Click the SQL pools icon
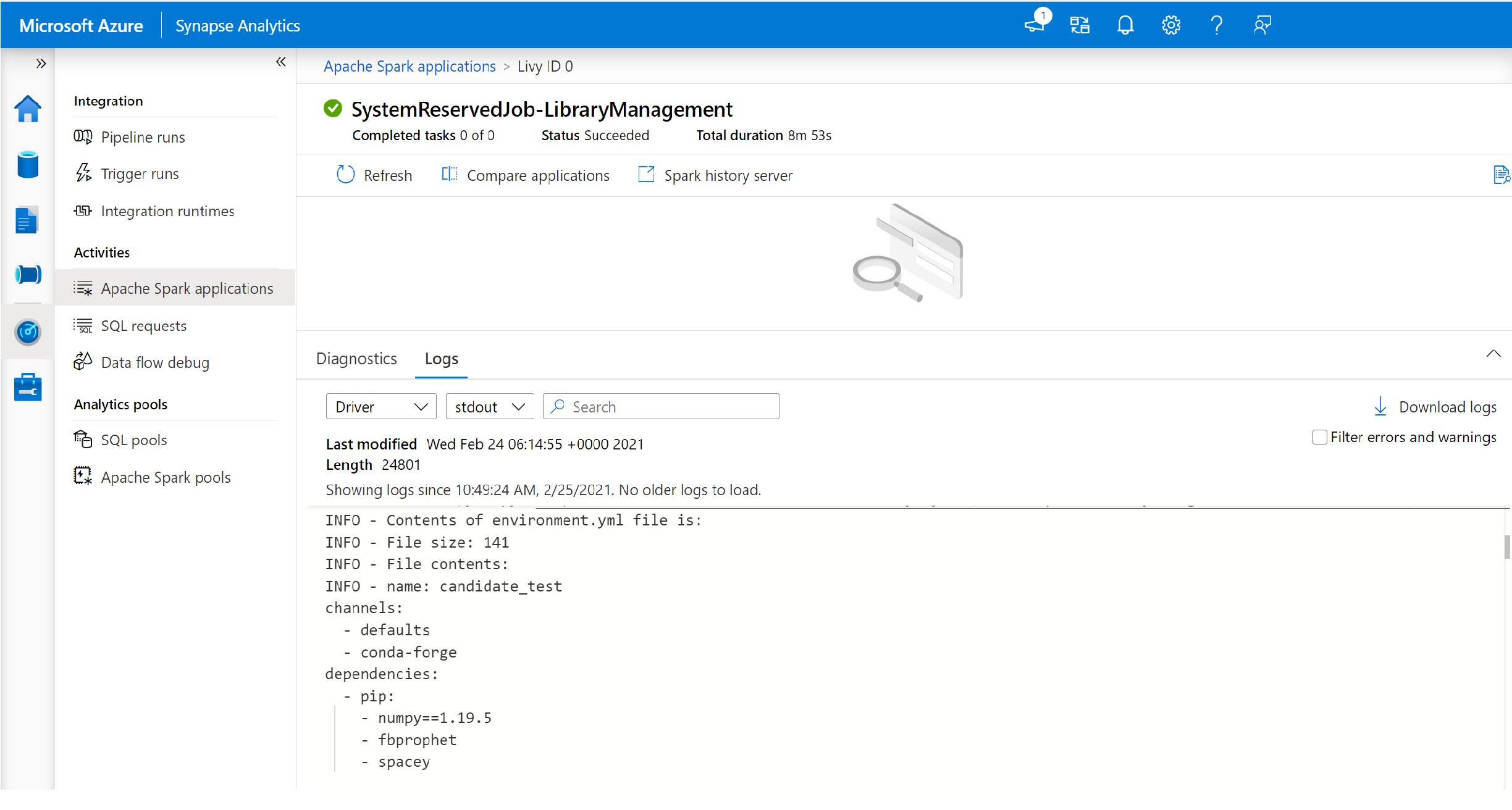Screen dimensions: 1512x810 (82, 439)
